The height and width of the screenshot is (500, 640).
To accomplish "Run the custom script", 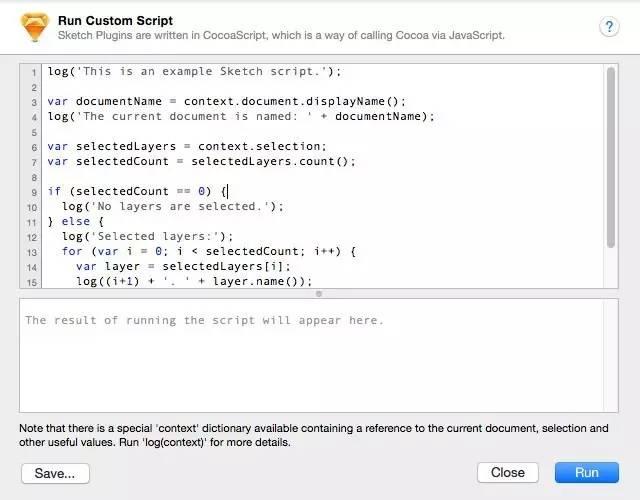I will click(587, 473).
